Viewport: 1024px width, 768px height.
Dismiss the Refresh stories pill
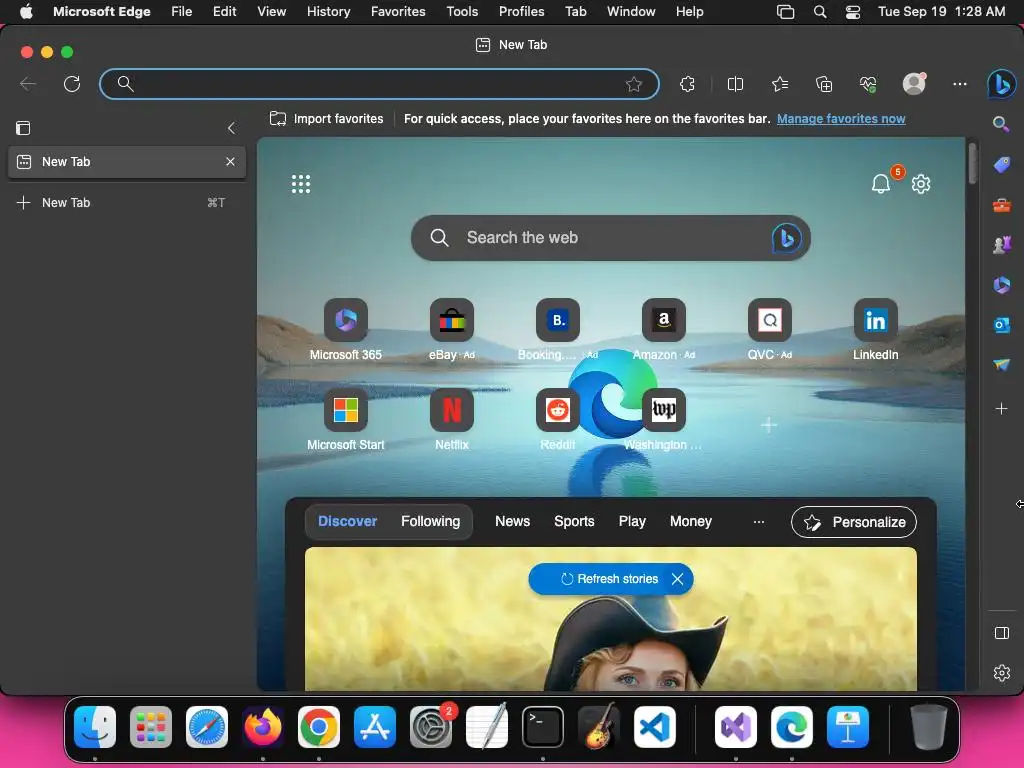pyautogui.click(x=677, y=579)
